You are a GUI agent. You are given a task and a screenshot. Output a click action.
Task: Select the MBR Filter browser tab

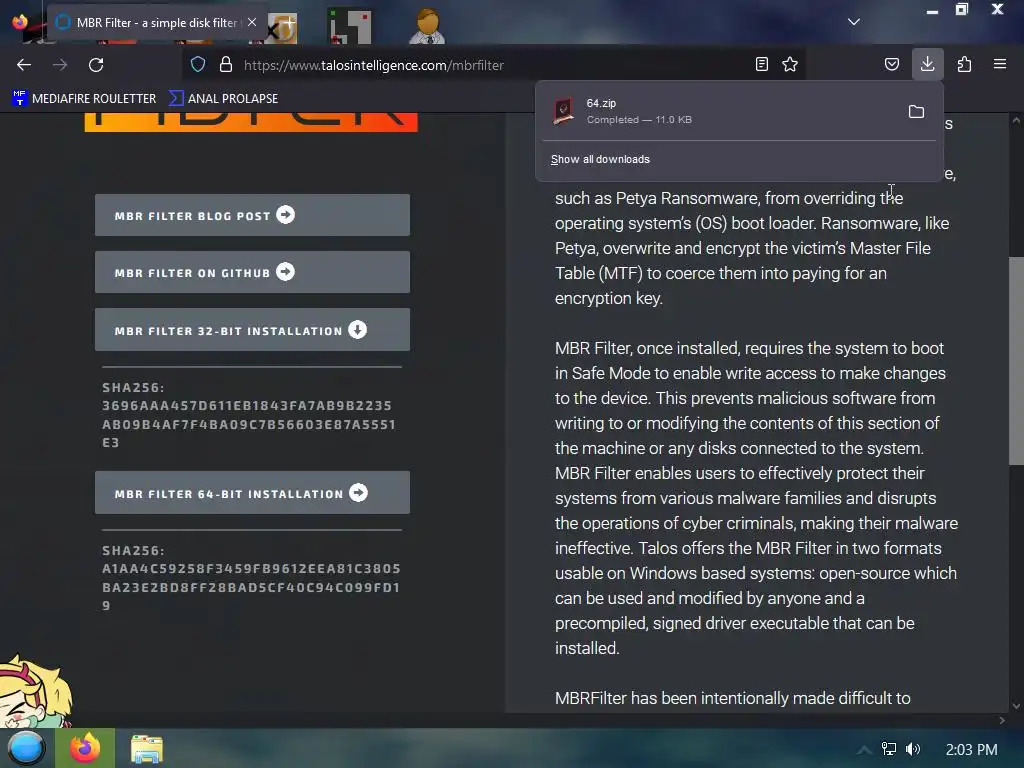click(x=155, y=22)
